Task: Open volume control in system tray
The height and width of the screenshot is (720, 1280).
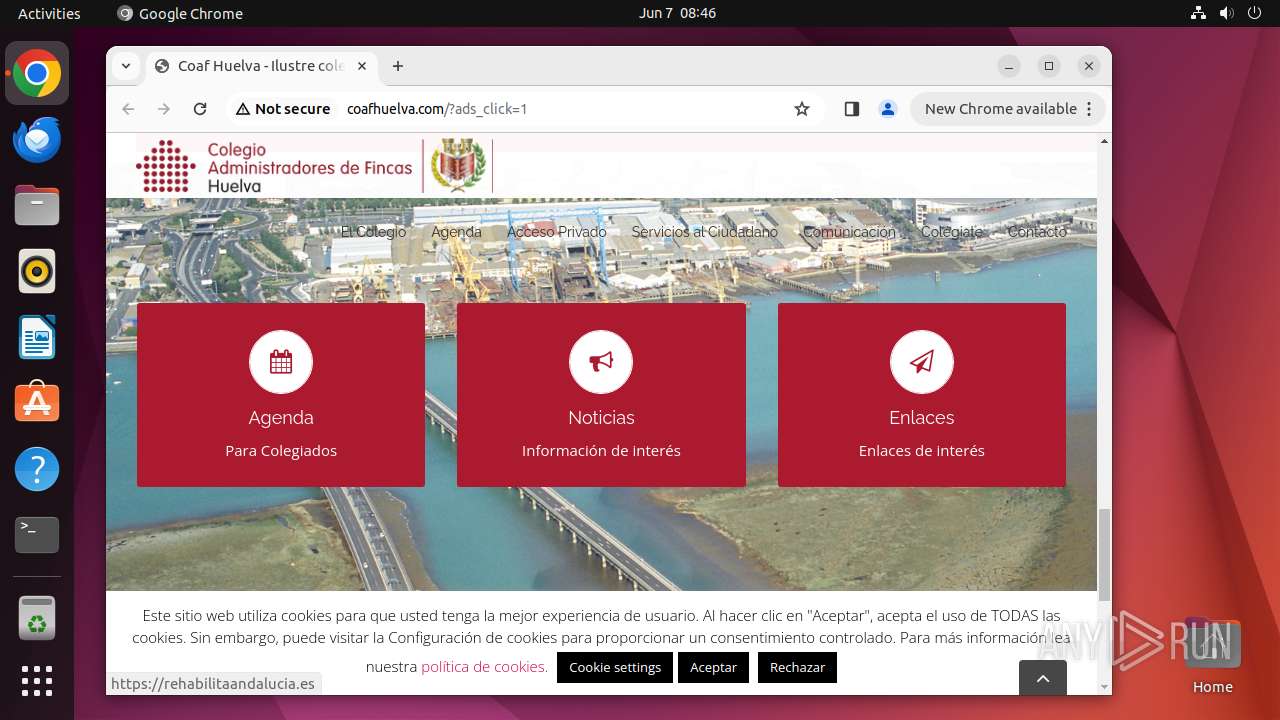Action: pos(1227,13)
